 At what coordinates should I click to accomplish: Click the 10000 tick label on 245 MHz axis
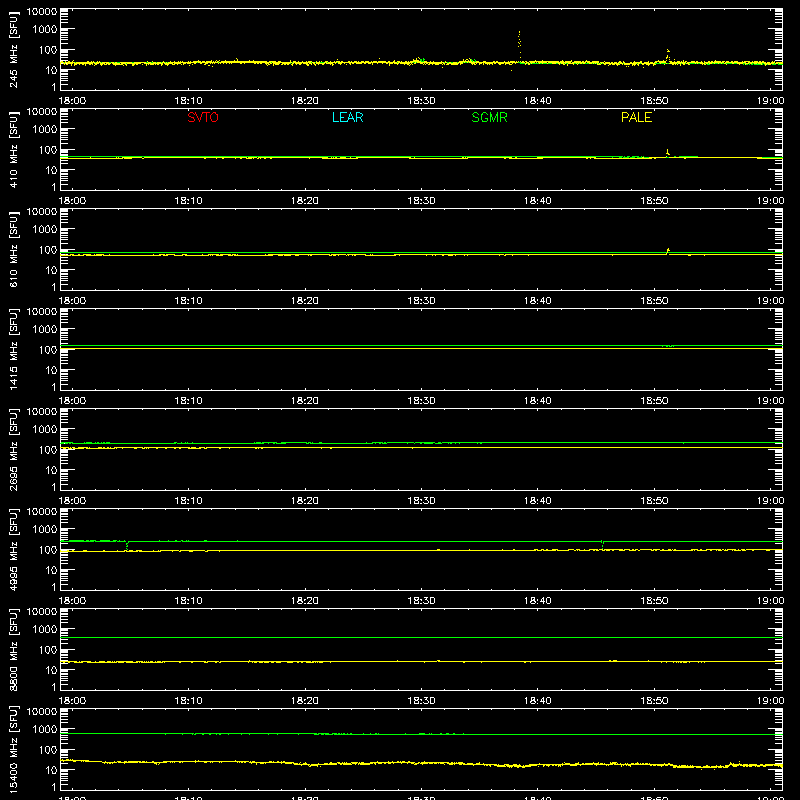click(x=42, y=12)
